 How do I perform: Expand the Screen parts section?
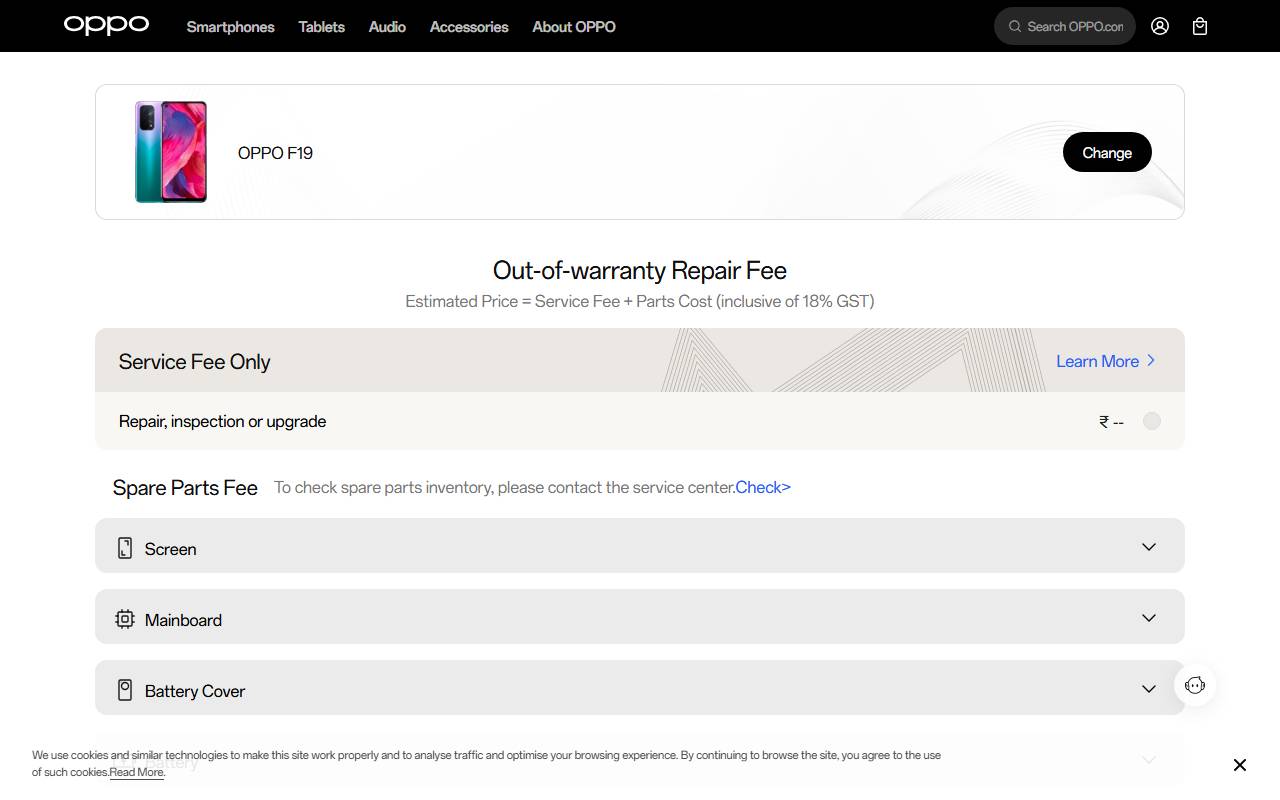coord(1149,547)
